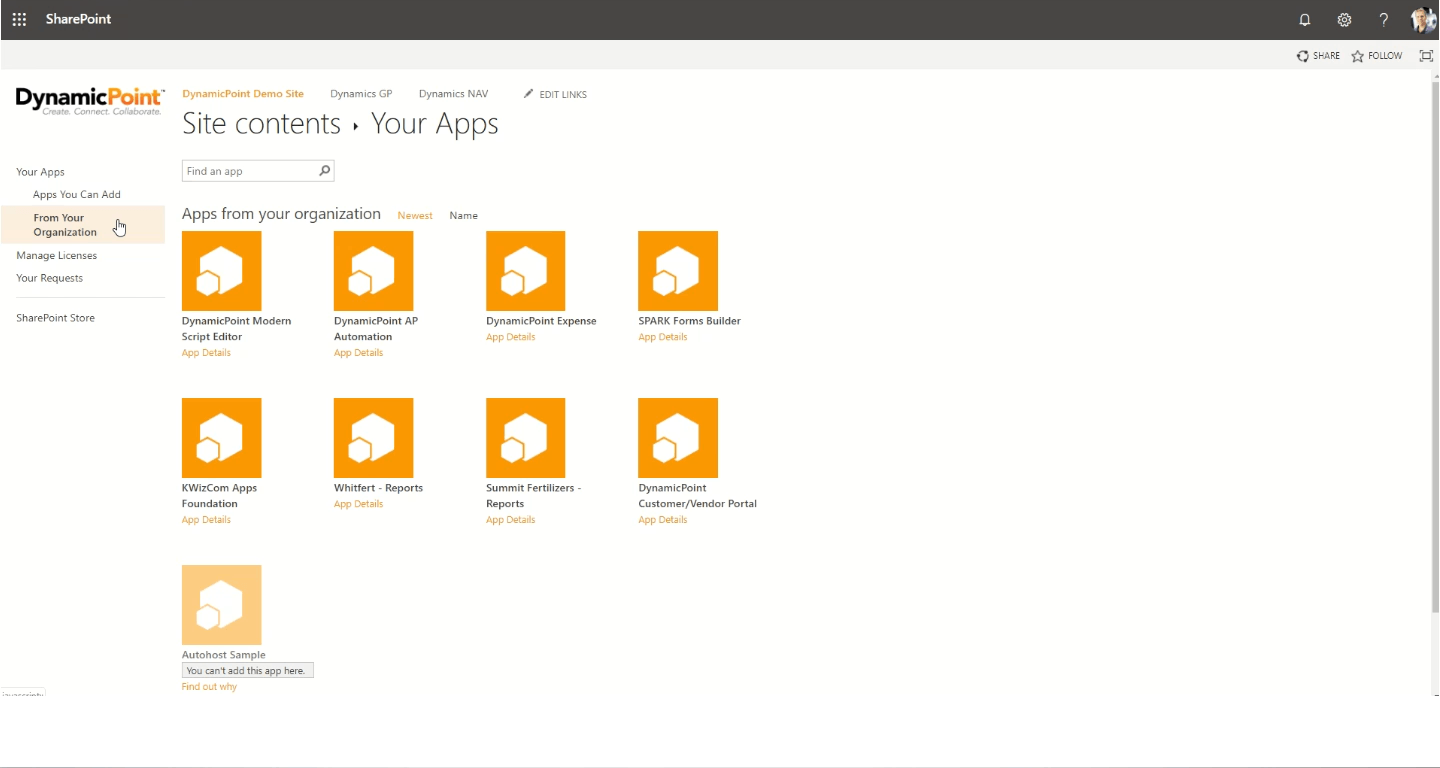App Details for Summit Fertilizers - Reports
Screen dimensions: 1440x768
[x=510, y=520]
